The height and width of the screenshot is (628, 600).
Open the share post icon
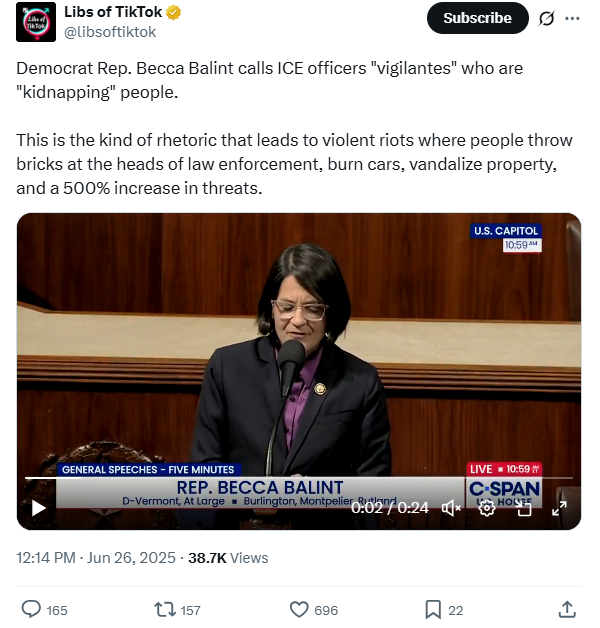(567, 609)
